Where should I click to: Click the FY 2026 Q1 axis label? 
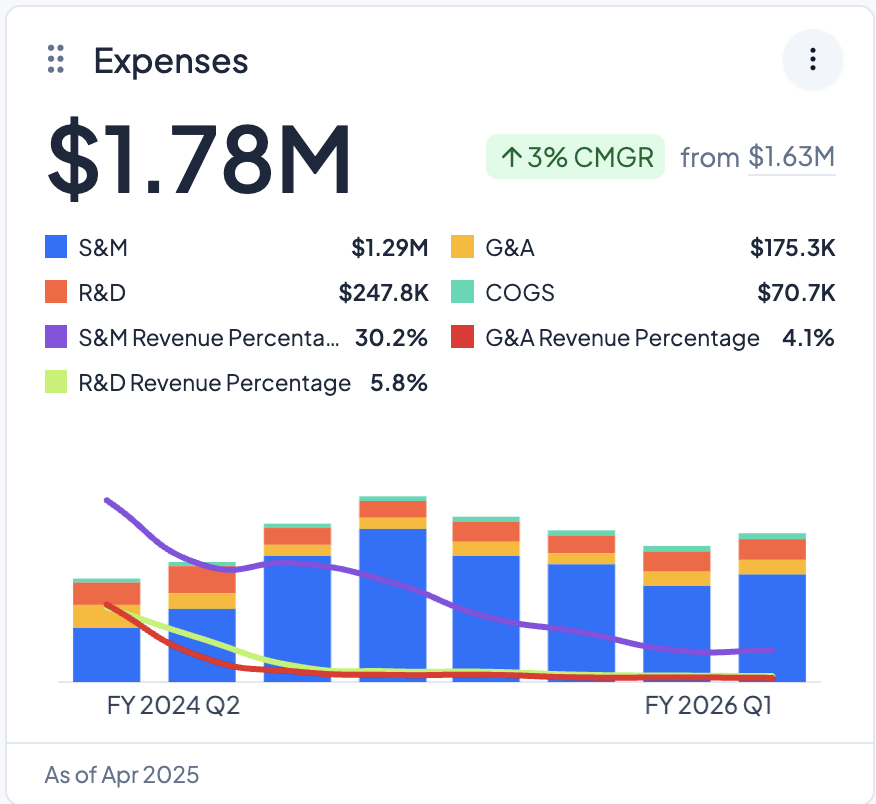pyautogui.click(x=708, y=706)
